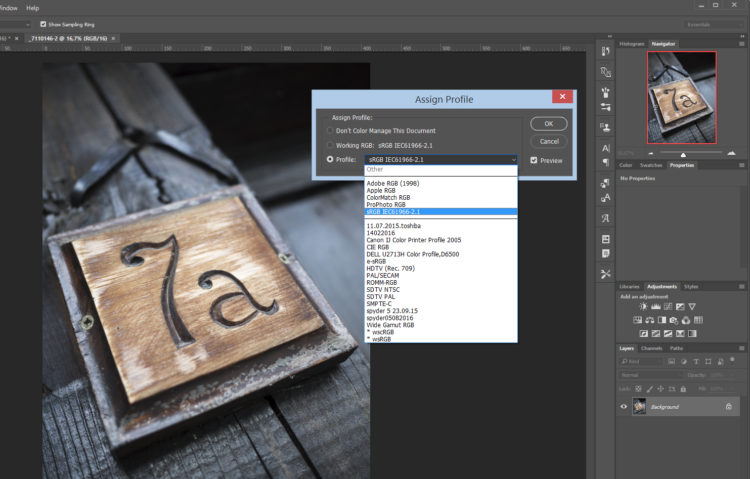This screenshot has width=750, height=479.
Task: Open the Help menu
Action: coord(33,7)
